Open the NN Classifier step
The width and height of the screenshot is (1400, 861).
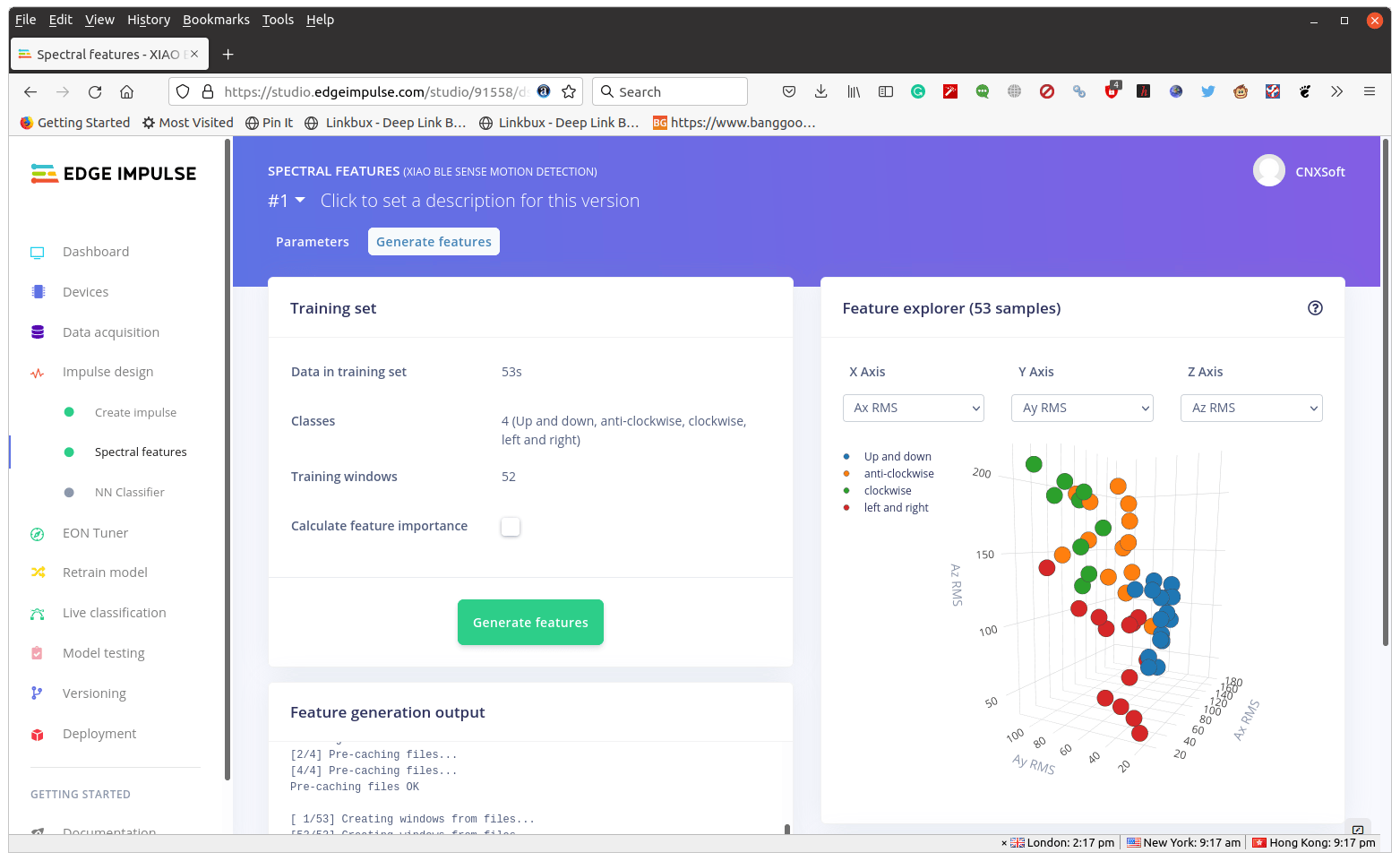129,493
